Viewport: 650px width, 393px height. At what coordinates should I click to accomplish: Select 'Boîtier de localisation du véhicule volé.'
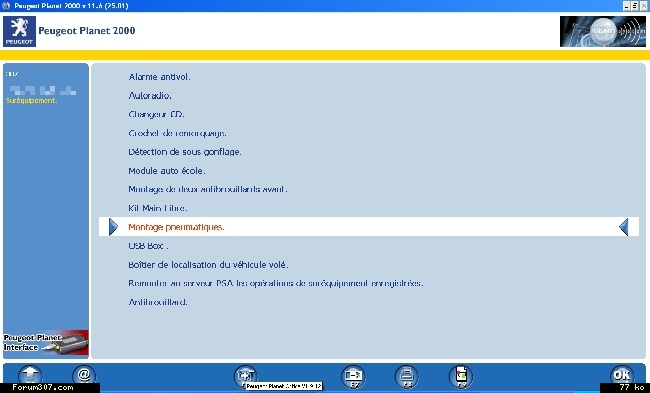(208, 264)
